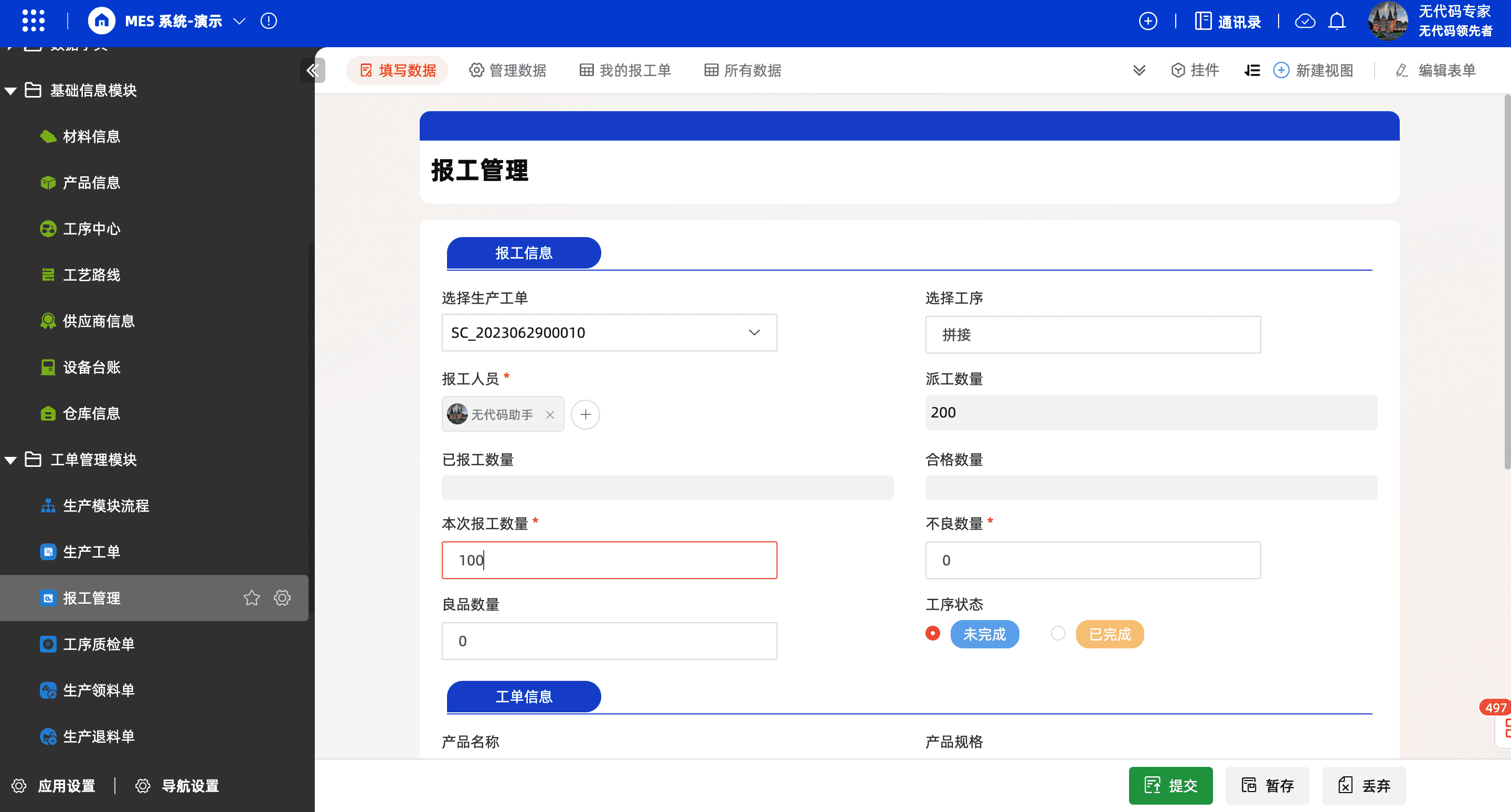The height and width of the screenshot is (812, 1511).
Task: Expand the MES 系统-演示 app switcher arrow
Action: coord(239,22)
